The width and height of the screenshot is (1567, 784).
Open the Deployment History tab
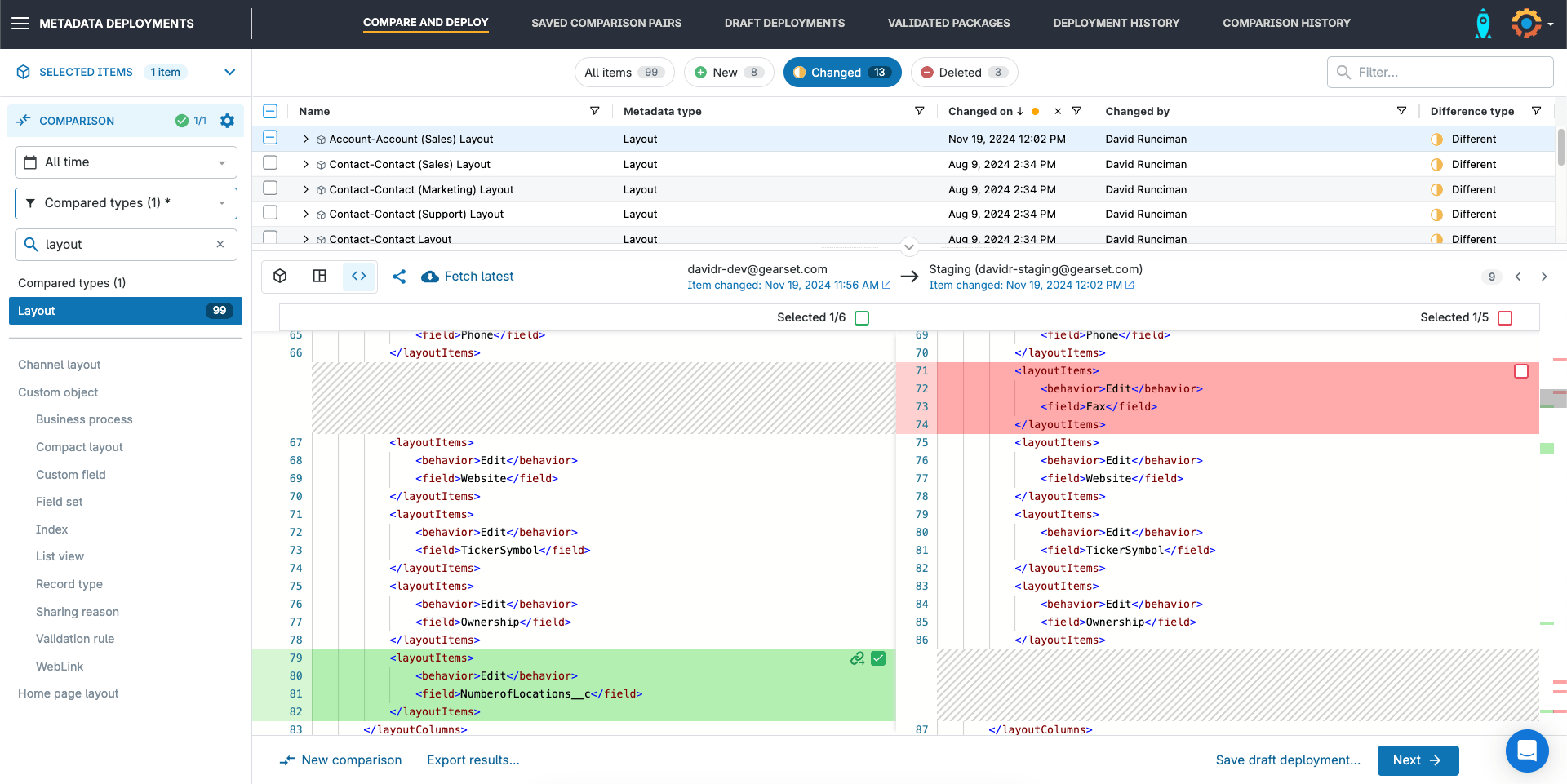tap(1116, 23)
